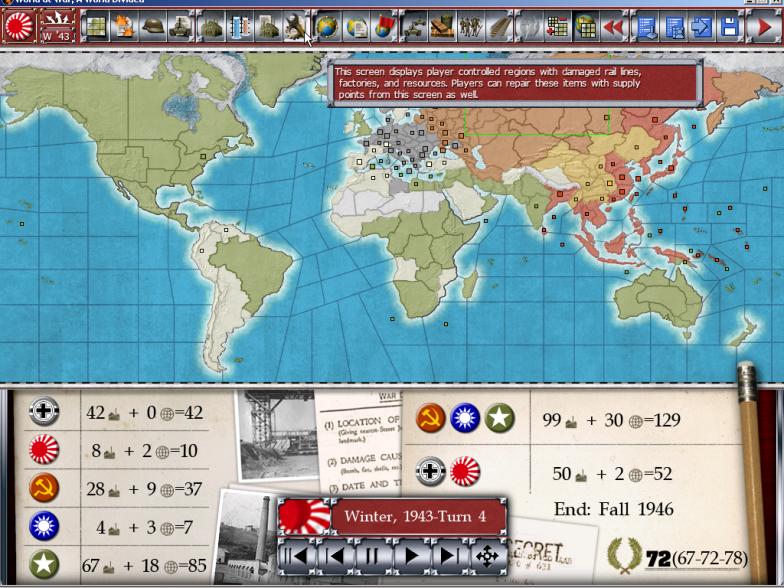Click the Japan flag icon with 8 + 2 =10
Viewport: 784px width, 588px height.
pyautogui.click(x=44, y=449)
